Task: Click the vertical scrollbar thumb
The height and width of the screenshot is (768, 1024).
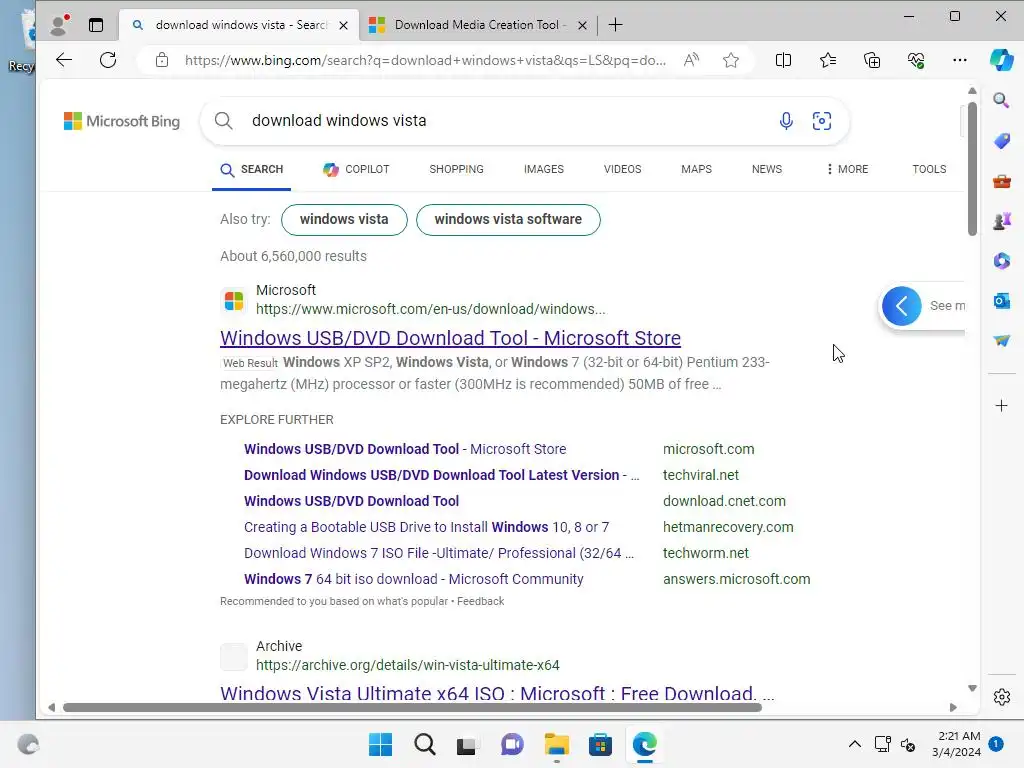Action: pyautogui.click(x=972, y=168)
